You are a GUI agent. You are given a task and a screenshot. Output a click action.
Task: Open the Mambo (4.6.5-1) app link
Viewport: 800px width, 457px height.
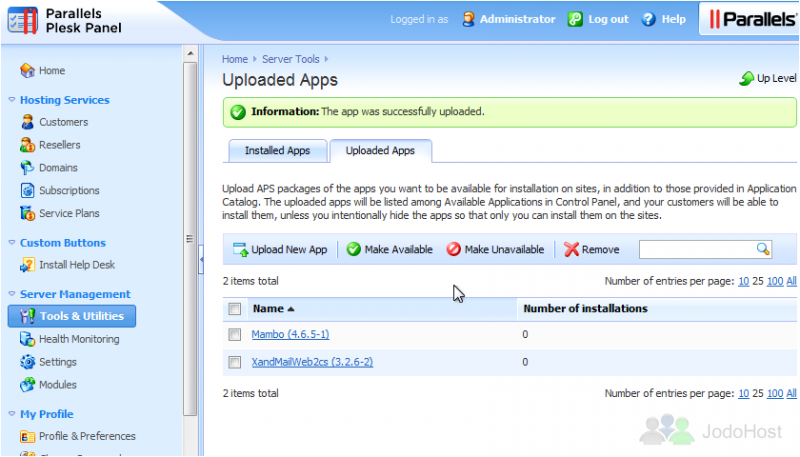click(x=290, y=335)
